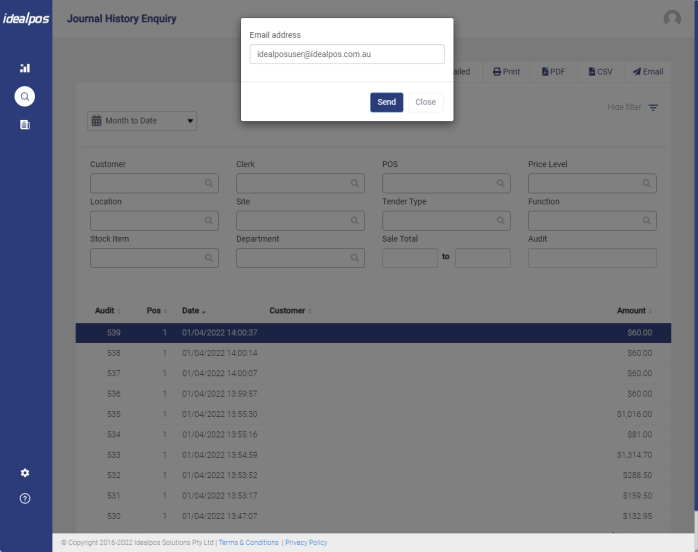The width and height of the screenshot is (698, 552).
Task: Select the audit 530 row amount $132.95
Action: [x=637, y=516]
